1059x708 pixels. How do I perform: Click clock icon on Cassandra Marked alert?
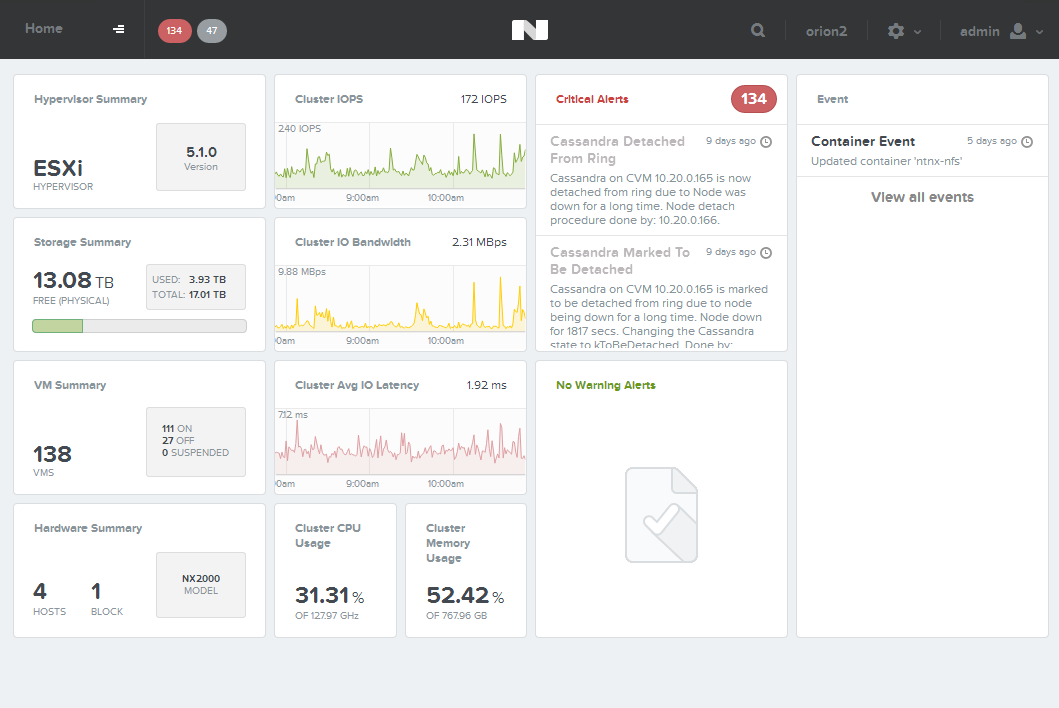point(766,252)
